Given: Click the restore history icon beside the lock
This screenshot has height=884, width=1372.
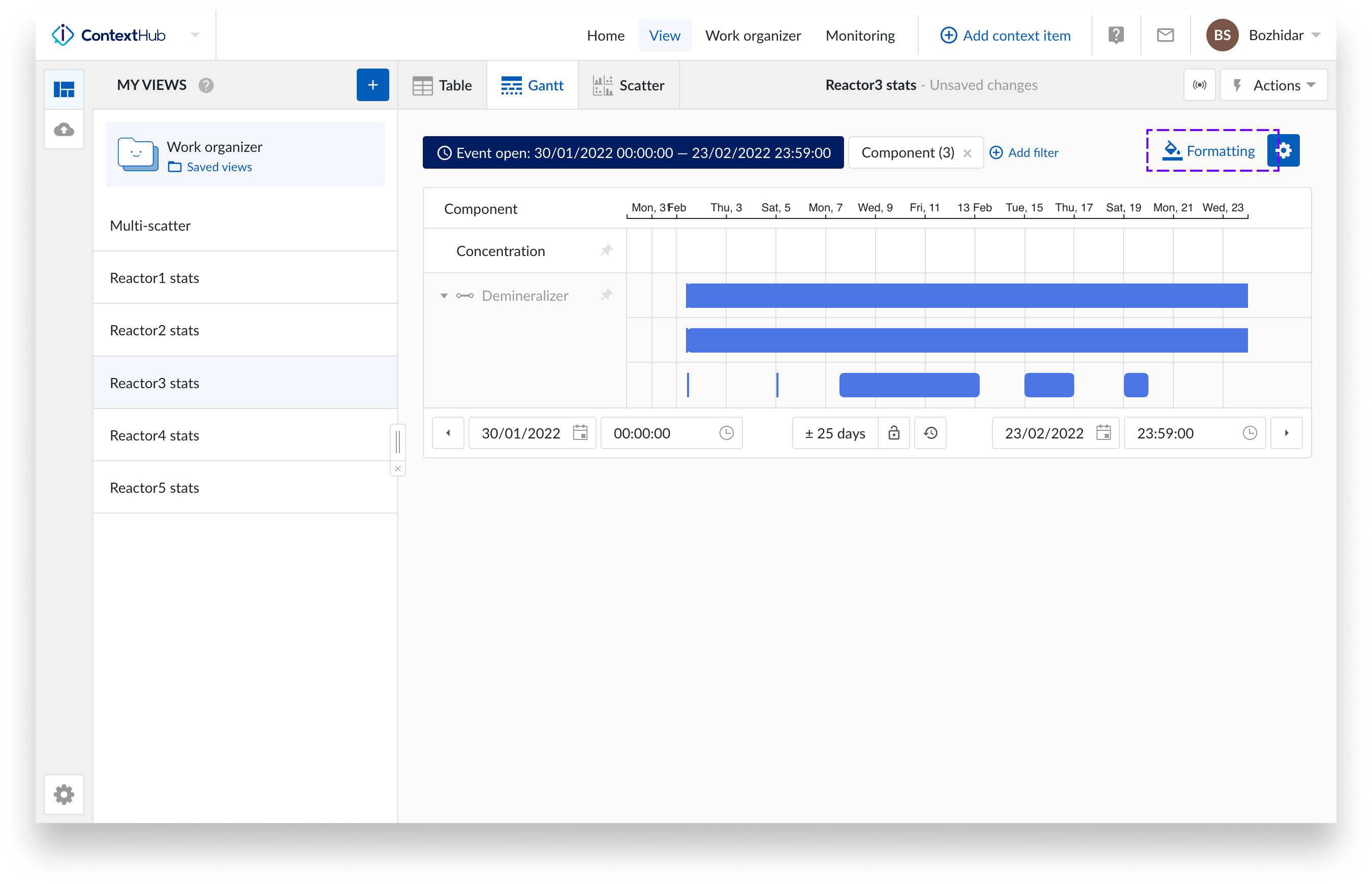Looking at the screenshot, I should 930,433.
